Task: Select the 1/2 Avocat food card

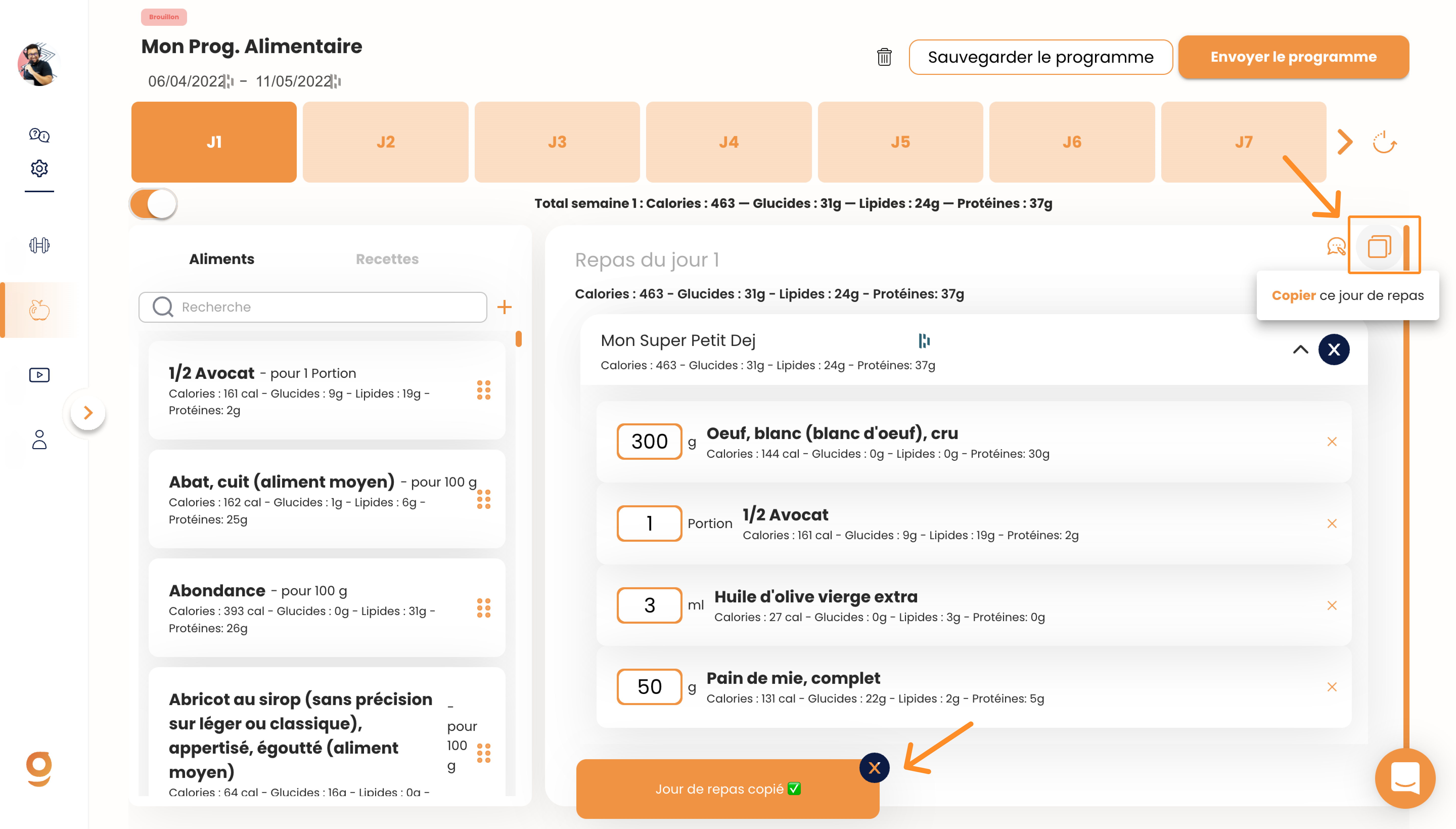Action: pos(327,390)
